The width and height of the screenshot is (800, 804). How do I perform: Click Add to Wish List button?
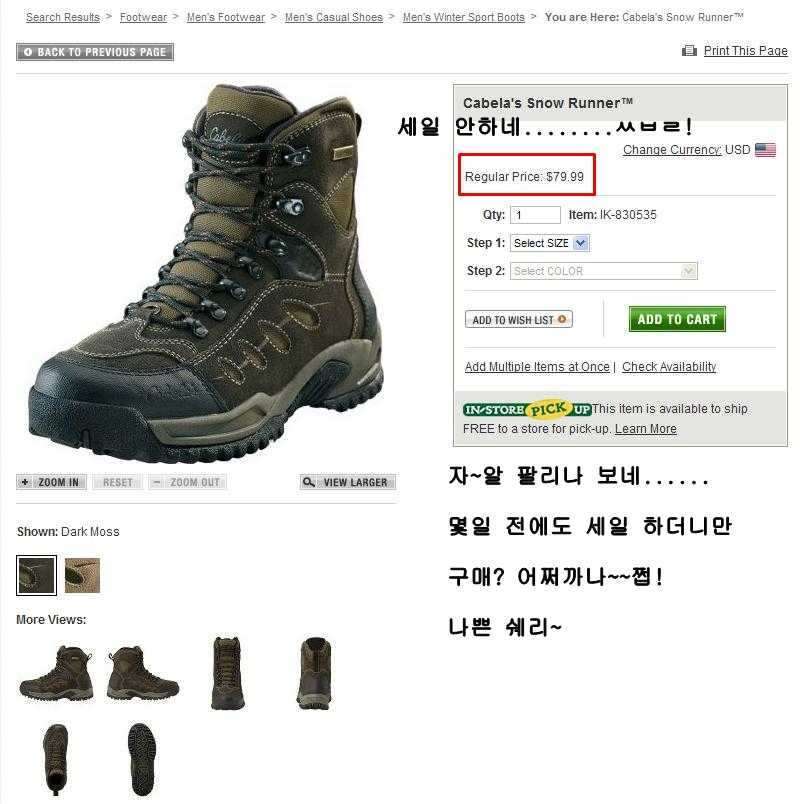[x=518, y=319]
